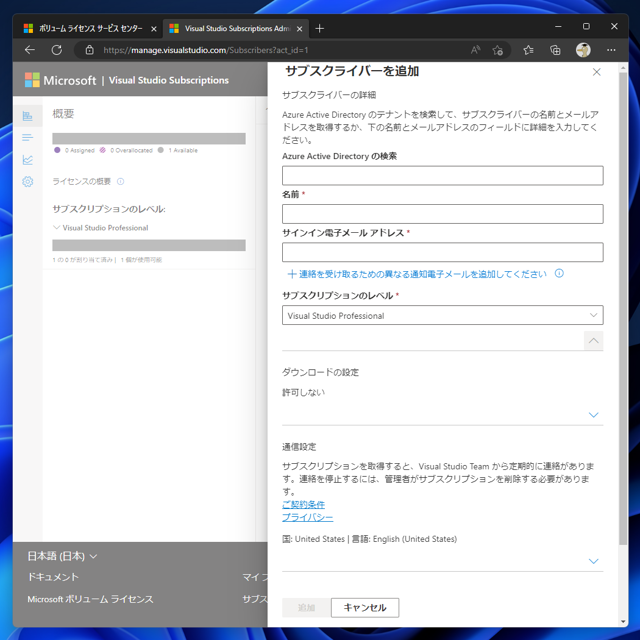Click the browser profile avatar
Viewport: 640px width, 640px height.
click(583, 50)
